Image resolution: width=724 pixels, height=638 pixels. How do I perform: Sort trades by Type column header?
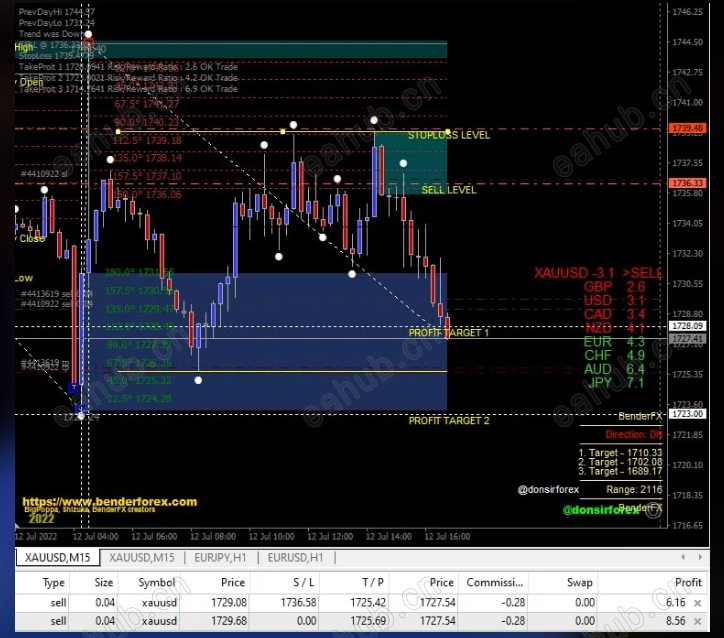tap(54, 583)
